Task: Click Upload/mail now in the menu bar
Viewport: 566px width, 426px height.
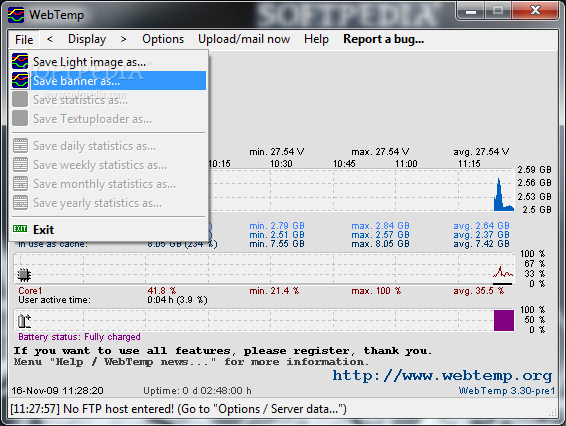Action: tap(244, 39)
